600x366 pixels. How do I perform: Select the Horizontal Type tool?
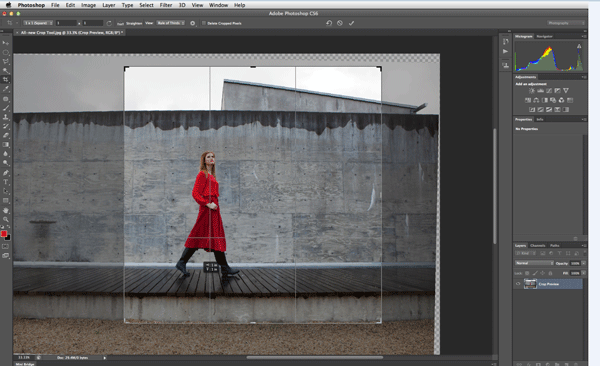[5, 182]
